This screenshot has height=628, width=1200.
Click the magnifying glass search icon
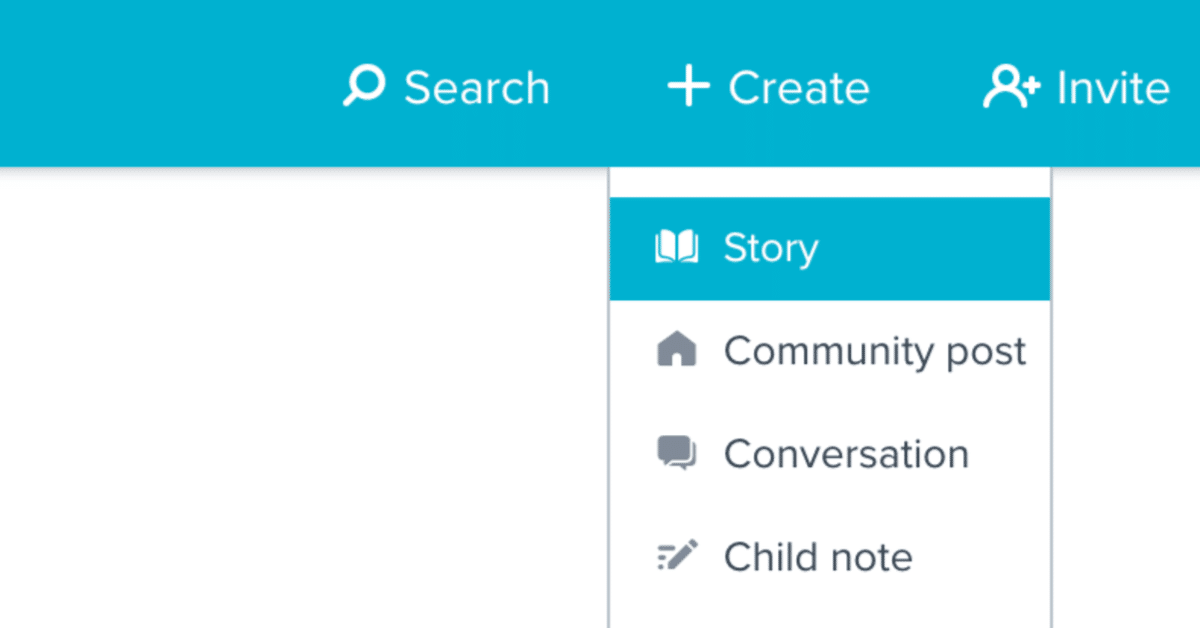[x=363, y=87]
